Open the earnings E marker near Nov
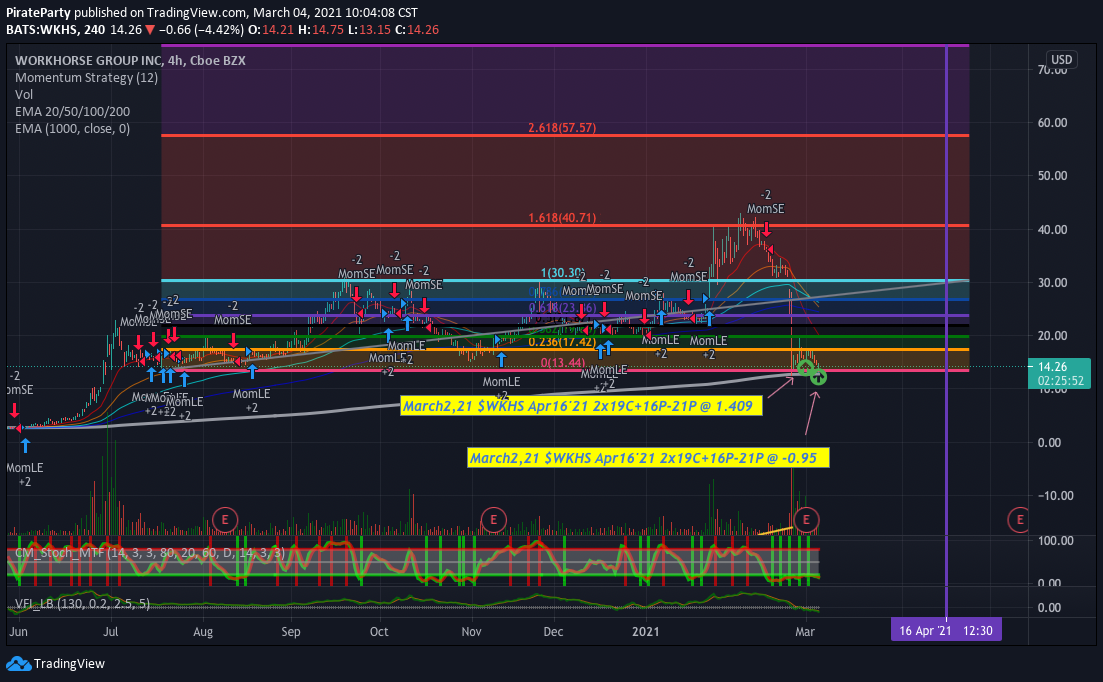 tap(493, 520)
